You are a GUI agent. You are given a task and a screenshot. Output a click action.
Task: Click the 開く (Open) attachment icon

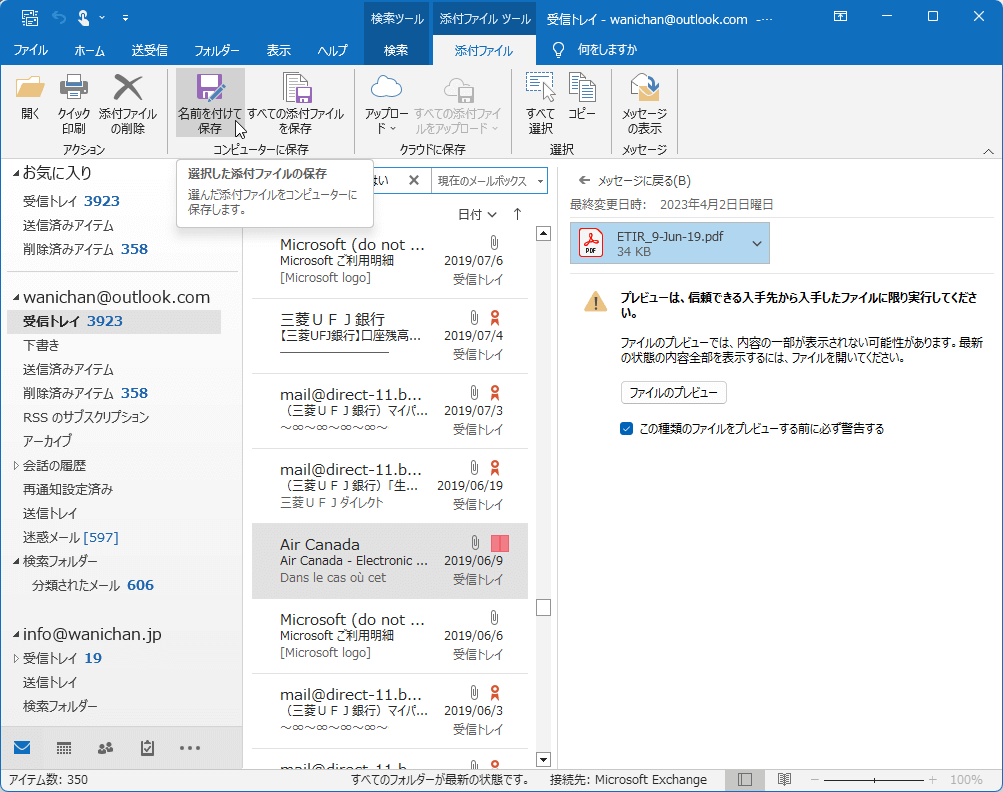point(30,87)
